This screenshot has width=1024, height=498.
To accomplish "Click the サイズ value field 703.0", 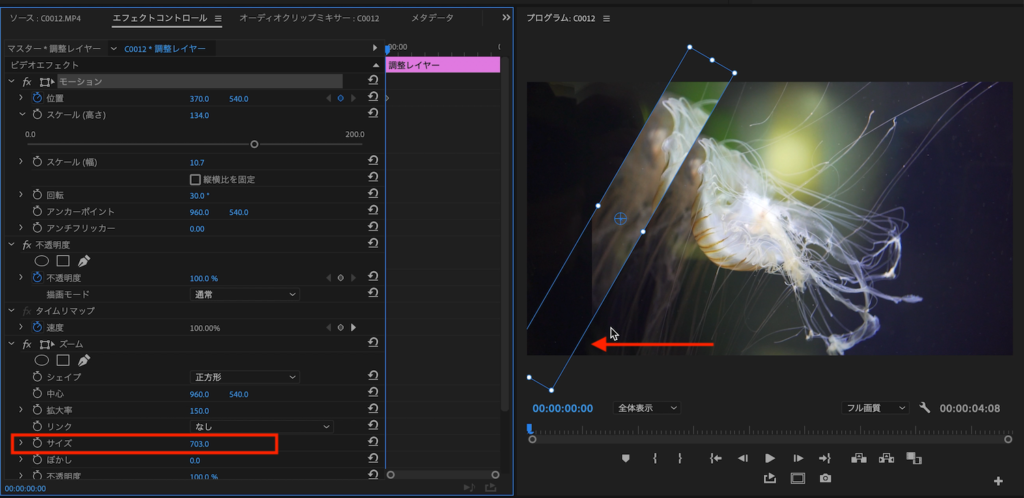I will tap(199, 443).
